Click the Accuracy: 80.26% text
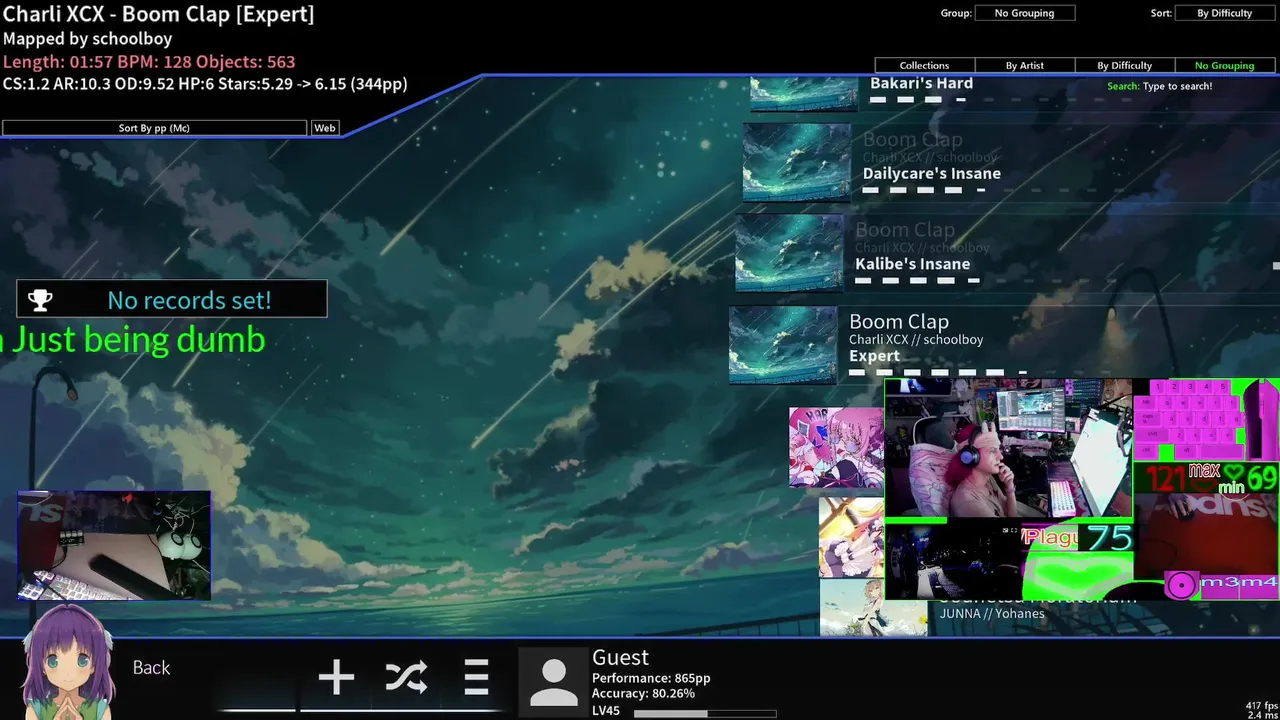The width and height of the screenshot is (1280, 720). [643, 693]
